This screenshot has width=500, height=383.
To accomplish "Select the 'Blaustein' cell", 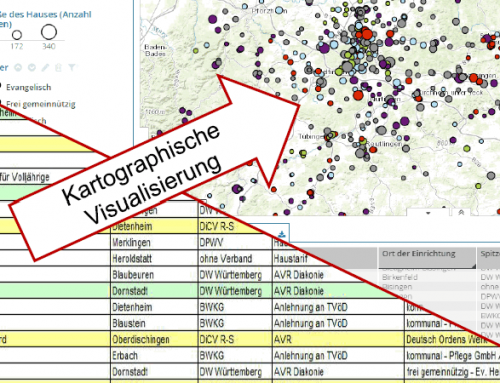I will (x=154, y=323).
